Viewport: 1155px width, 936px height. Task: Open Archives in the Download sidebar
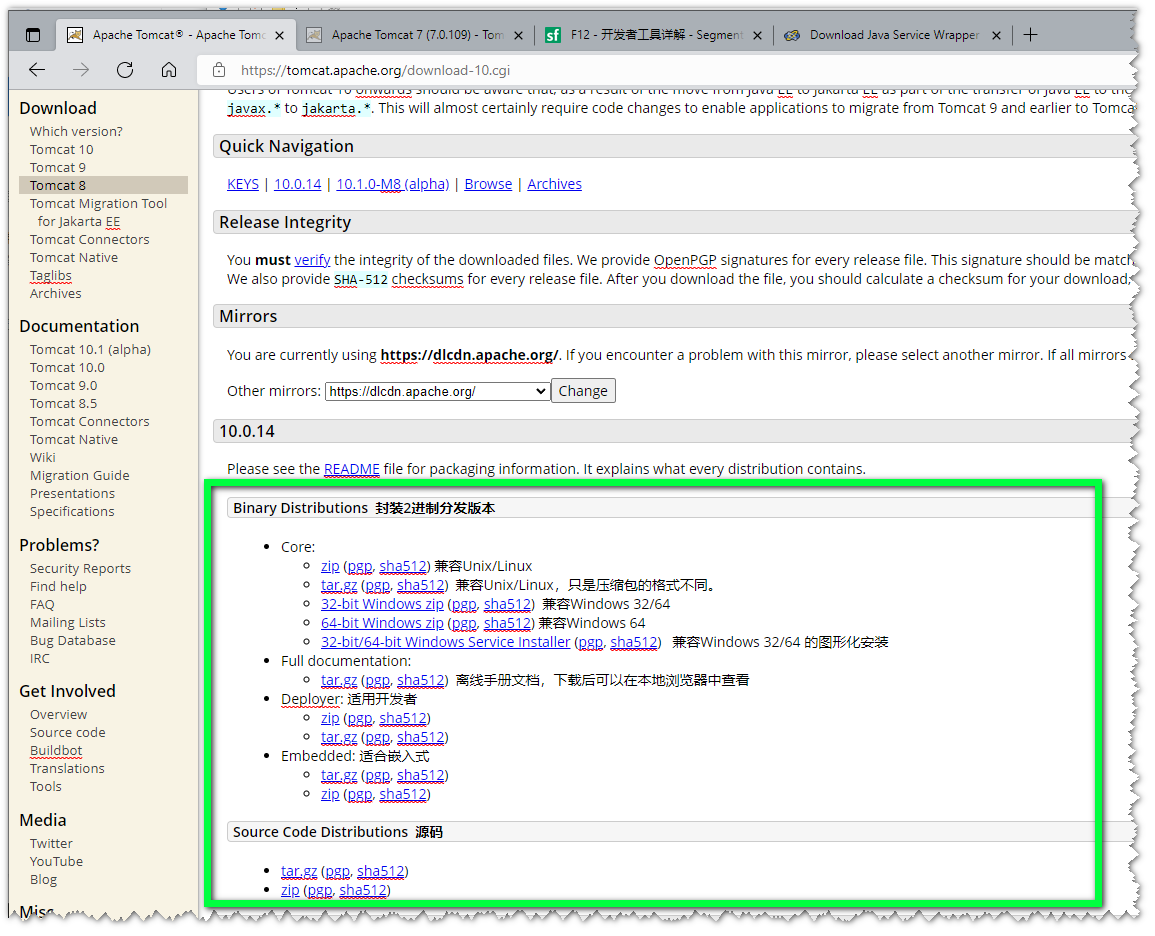(55, 294)
